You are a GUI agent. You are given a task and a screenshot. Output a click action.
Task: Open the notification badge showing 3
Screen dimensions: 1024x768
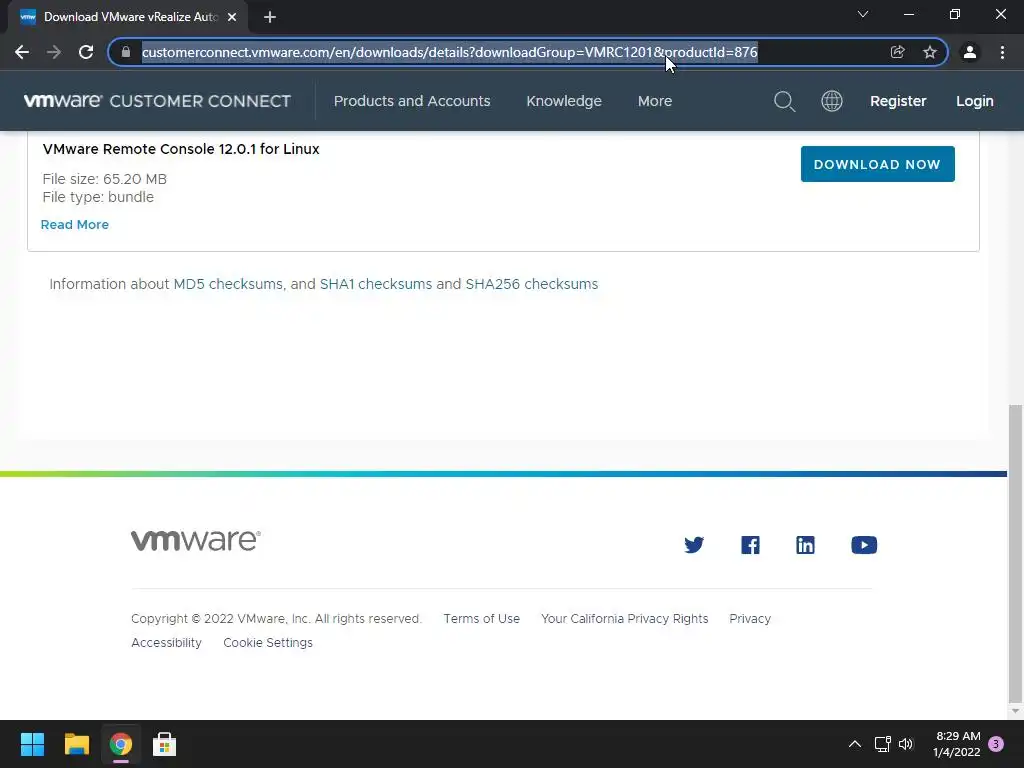(996, 744)
